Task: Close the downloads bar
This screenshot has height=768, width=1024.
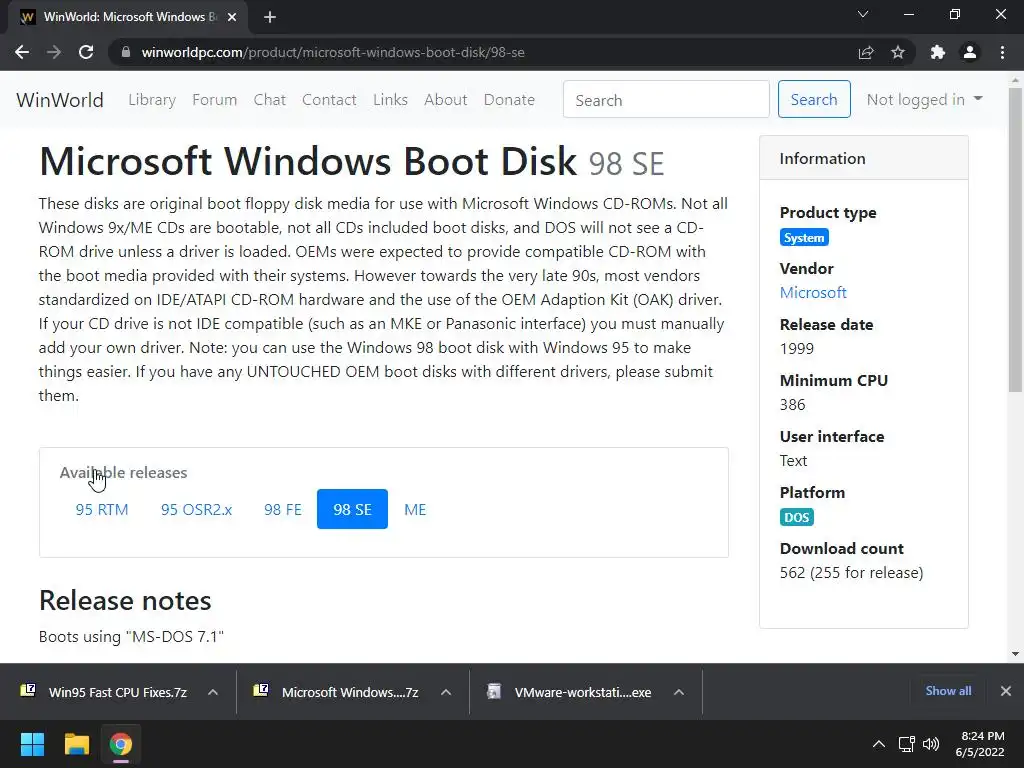Action: (x=1006, y=691)
